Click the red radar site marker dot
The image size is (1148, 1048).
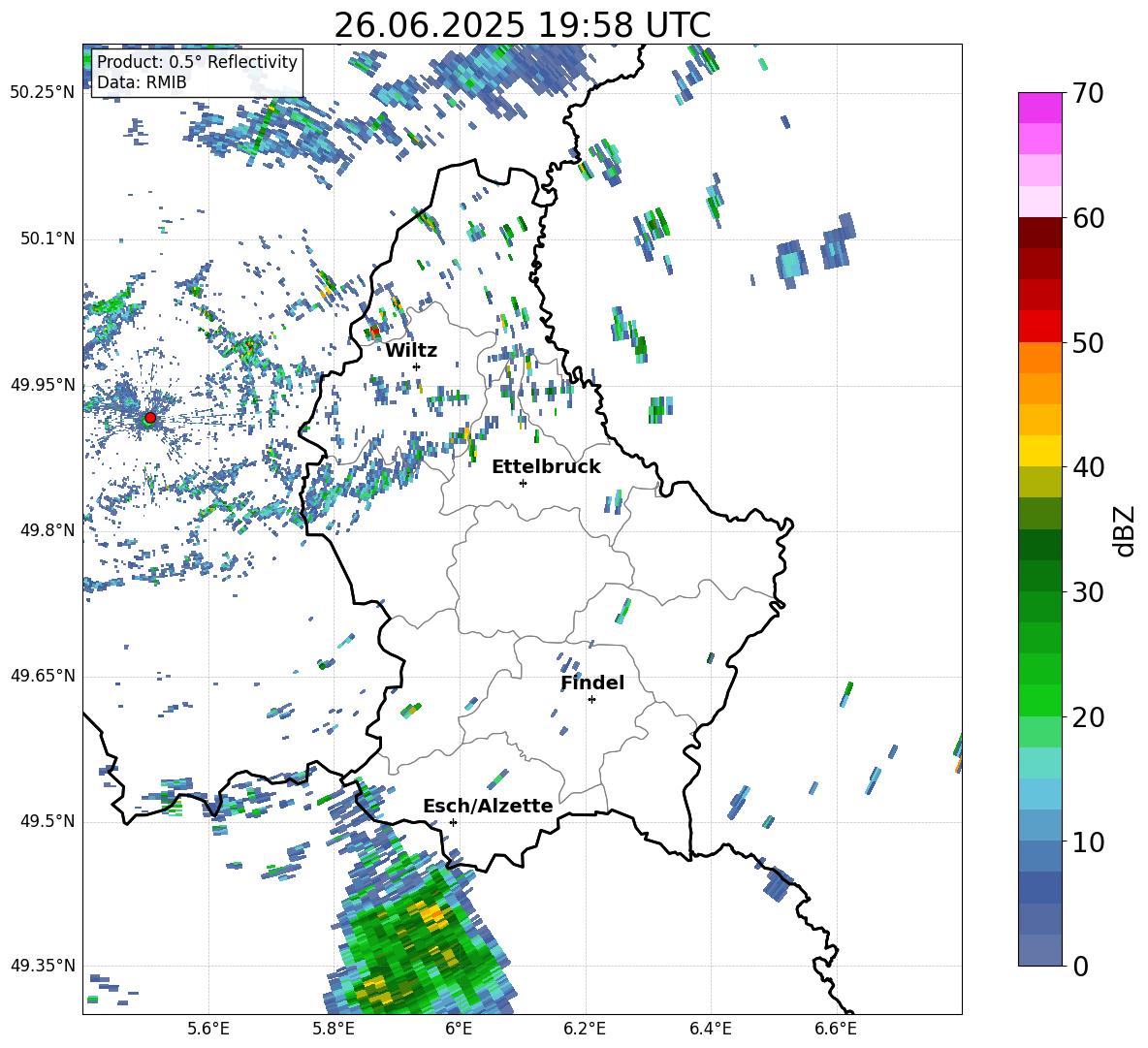[x=150, y=418]
